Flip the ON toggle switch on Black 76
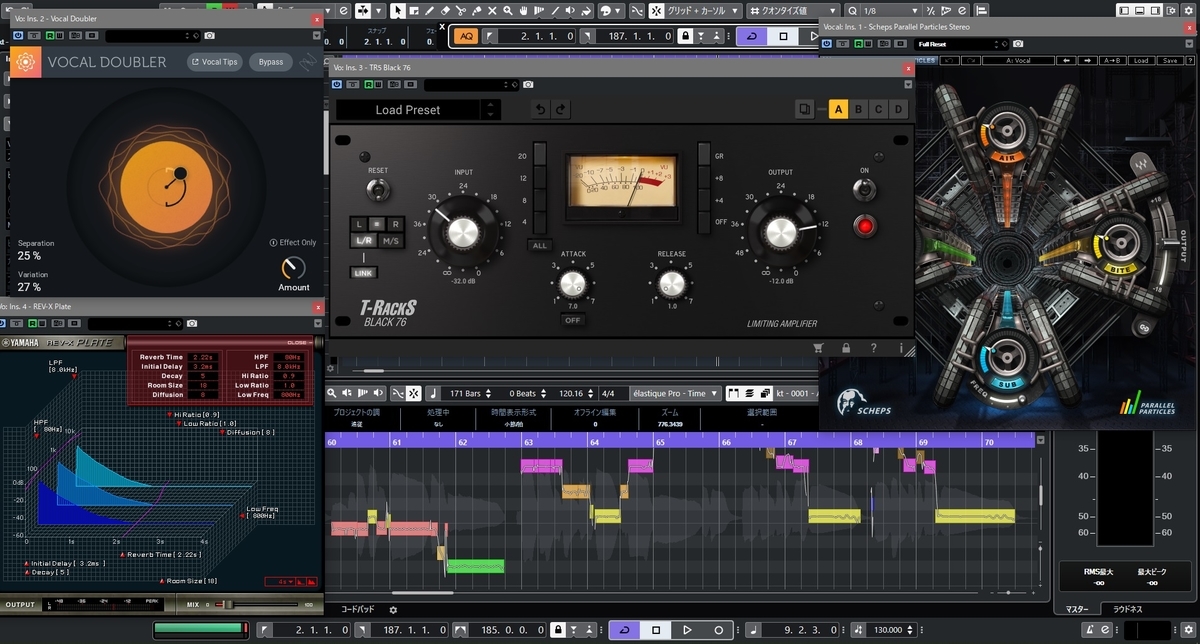 [862, 188]
